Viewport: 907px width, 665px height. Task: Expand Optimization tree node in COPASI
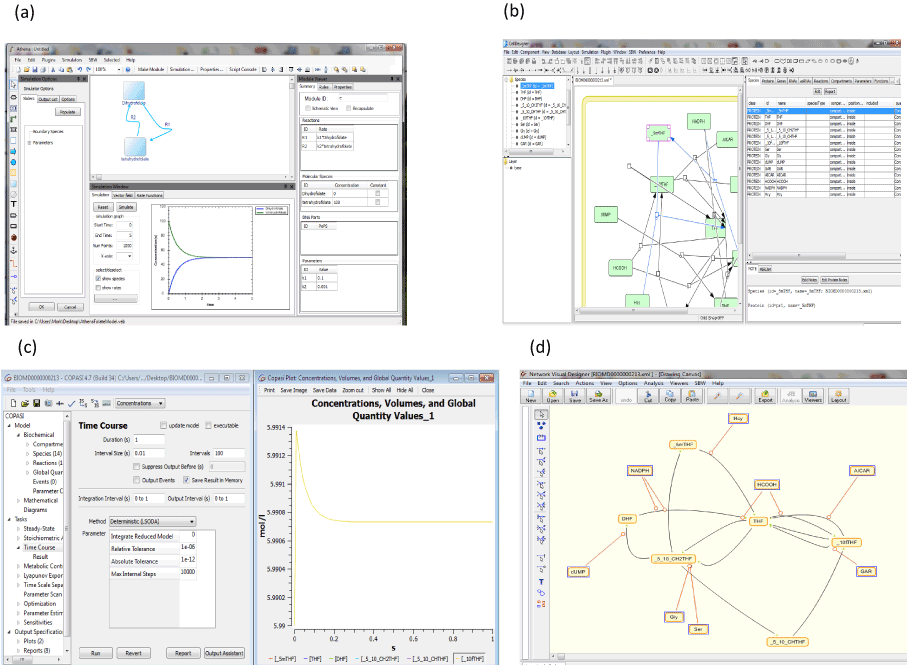point(19,604)
